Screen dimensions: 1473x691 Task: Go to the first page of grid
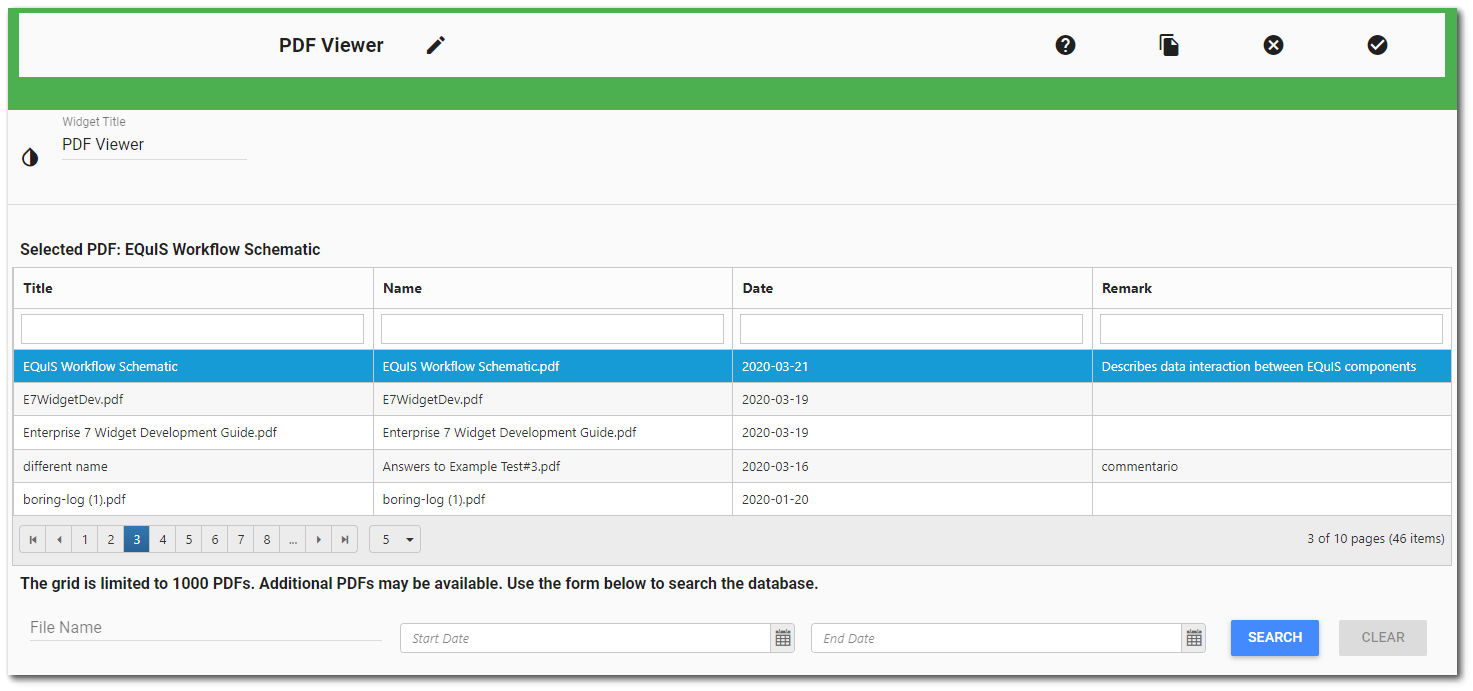[33, 540]
